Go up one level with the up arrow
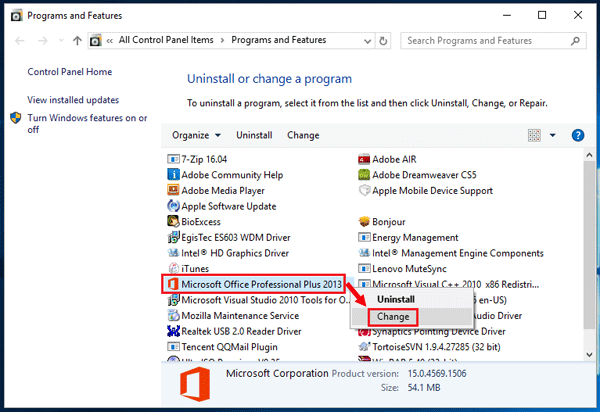Image resolution: width=600 pixels, height=412 pixels. [x=77, y=40]
